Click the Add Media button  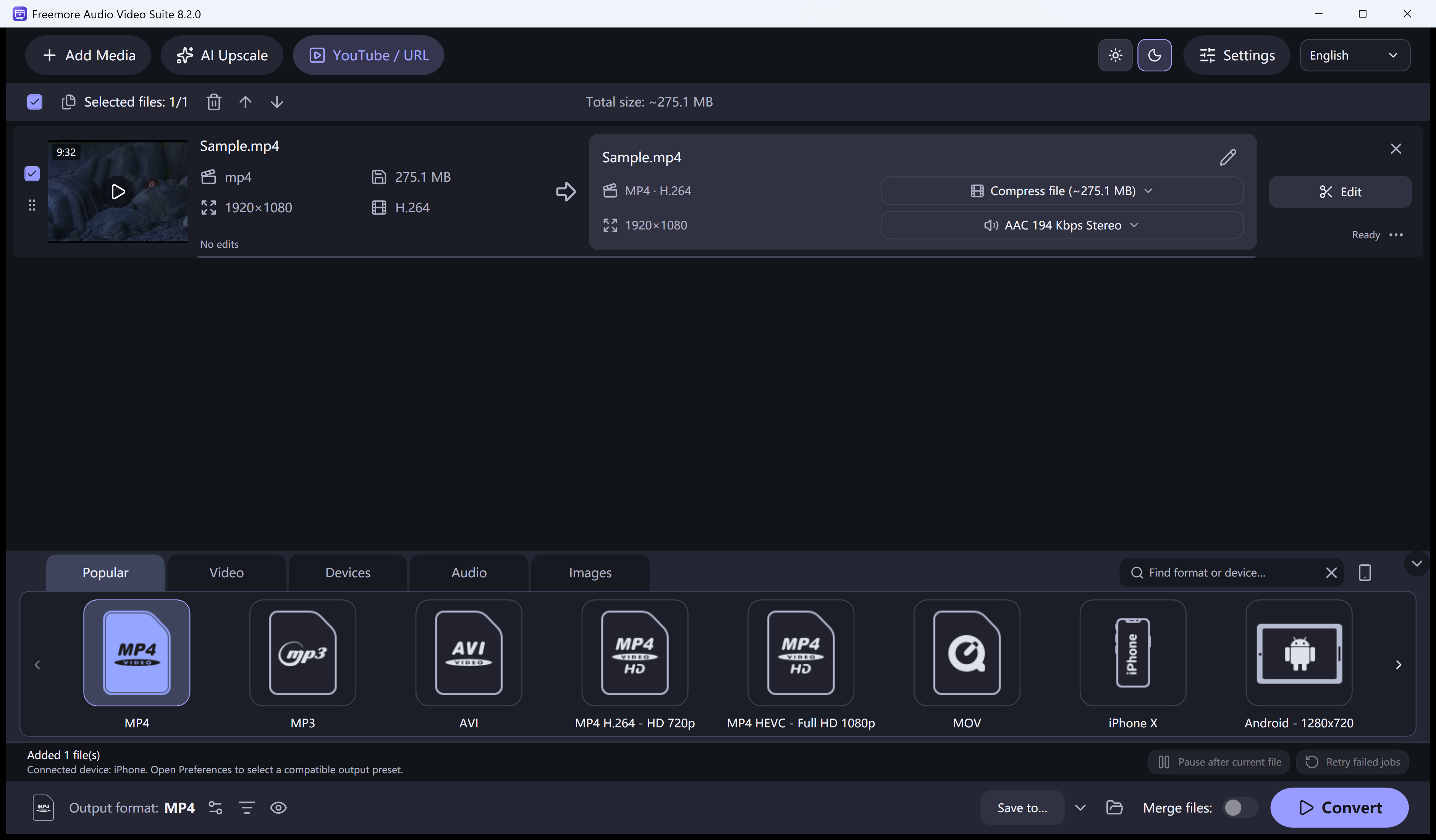pyautogui.click(x=88, y=55)
